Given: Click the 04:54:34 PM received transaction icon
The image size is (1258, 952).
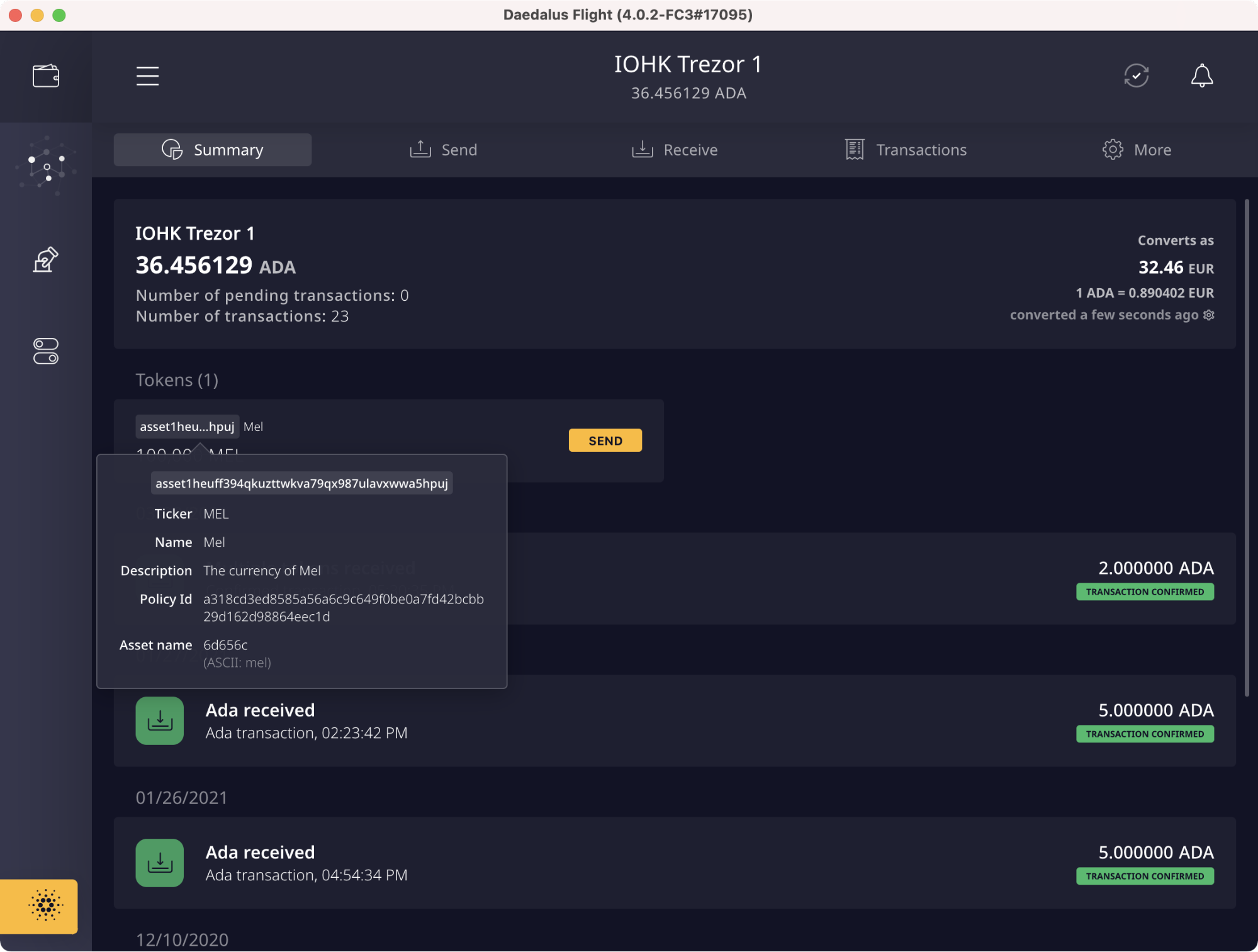Looking at the screenshot, I should pos(160,863).
